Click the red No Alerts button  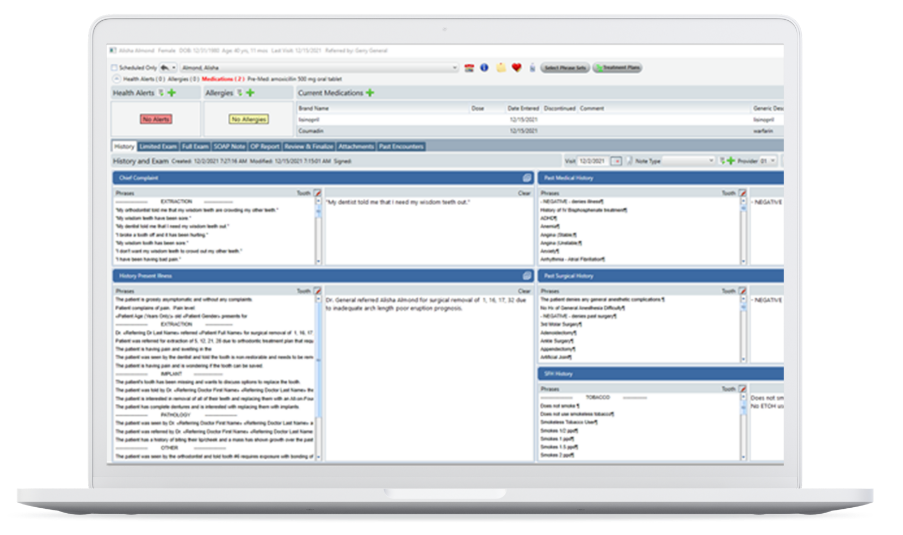[156, 119]
